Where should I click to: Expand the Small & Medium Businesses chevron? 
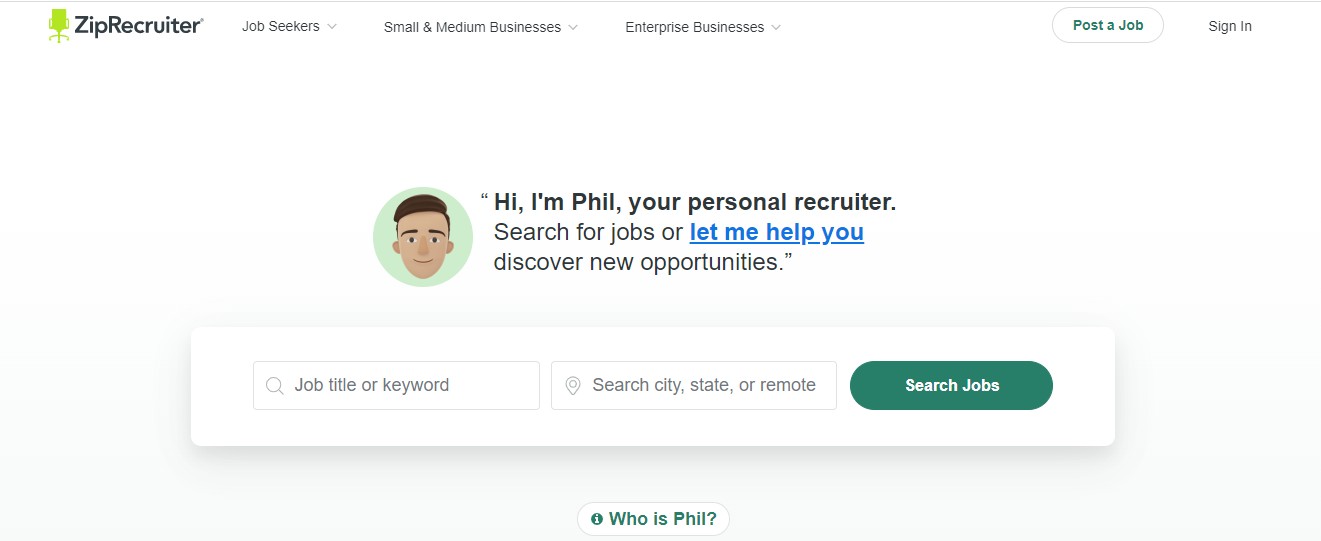[x=573, y=28]
